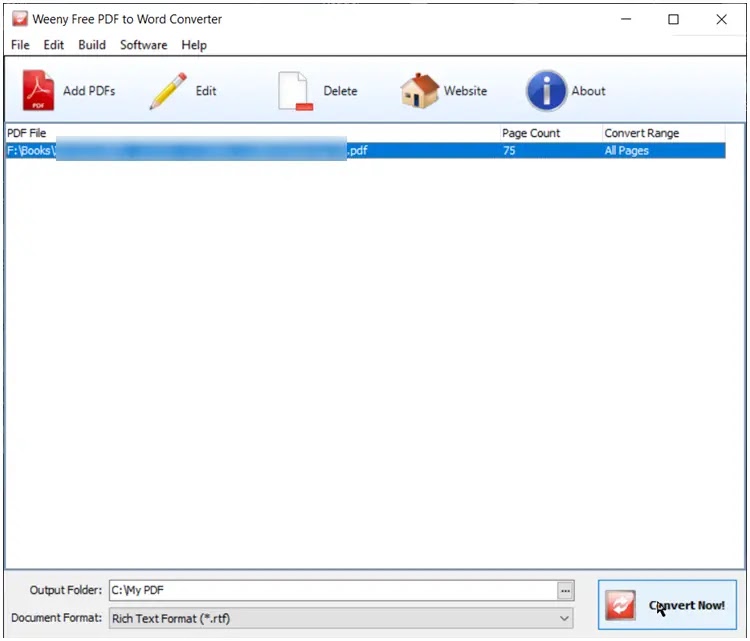Close the Weeny converter window

pyautogui.click(x=721, y=19)
